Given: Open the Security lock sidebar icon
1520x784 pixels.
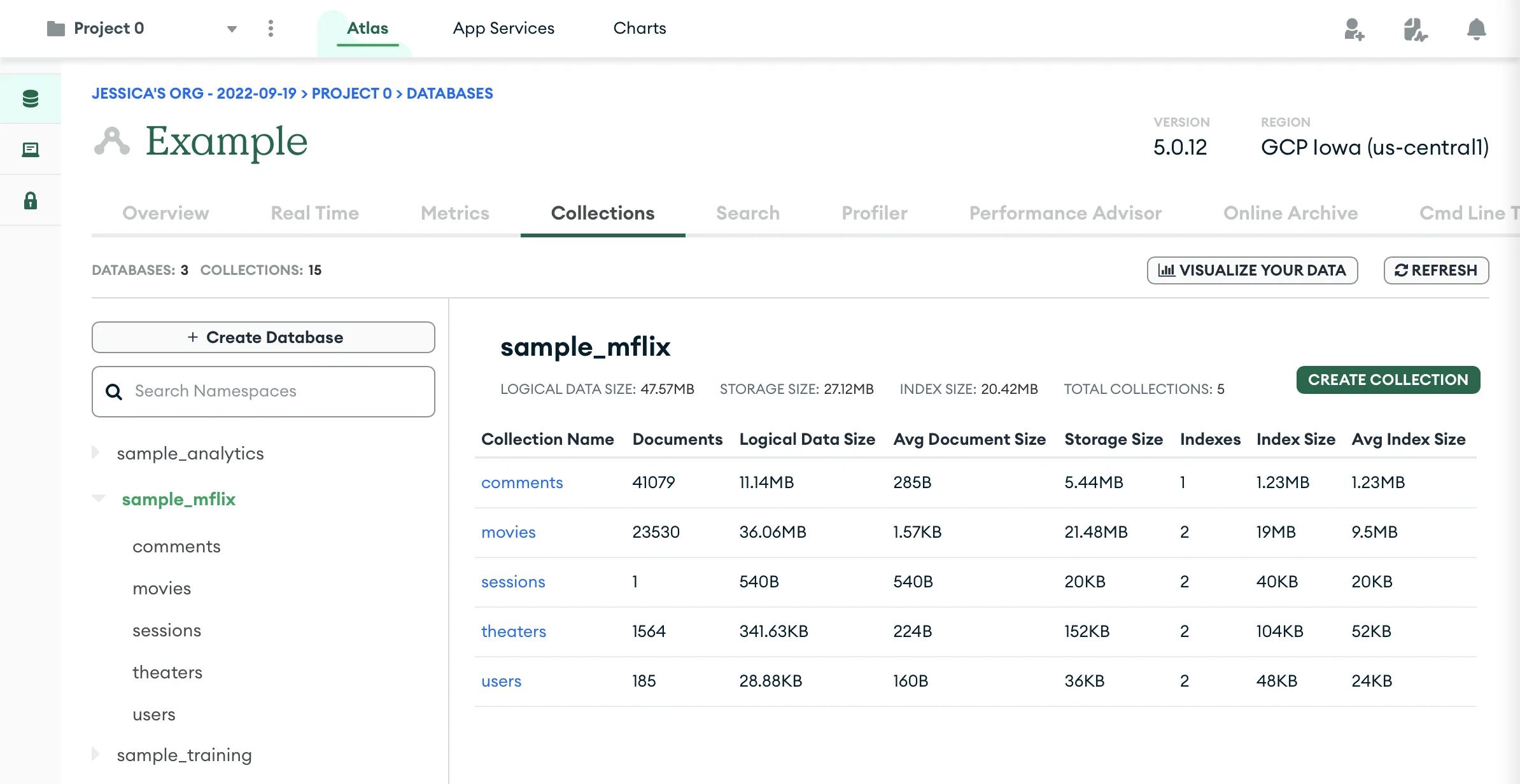Looking at the screenshot, I should 30,200.
